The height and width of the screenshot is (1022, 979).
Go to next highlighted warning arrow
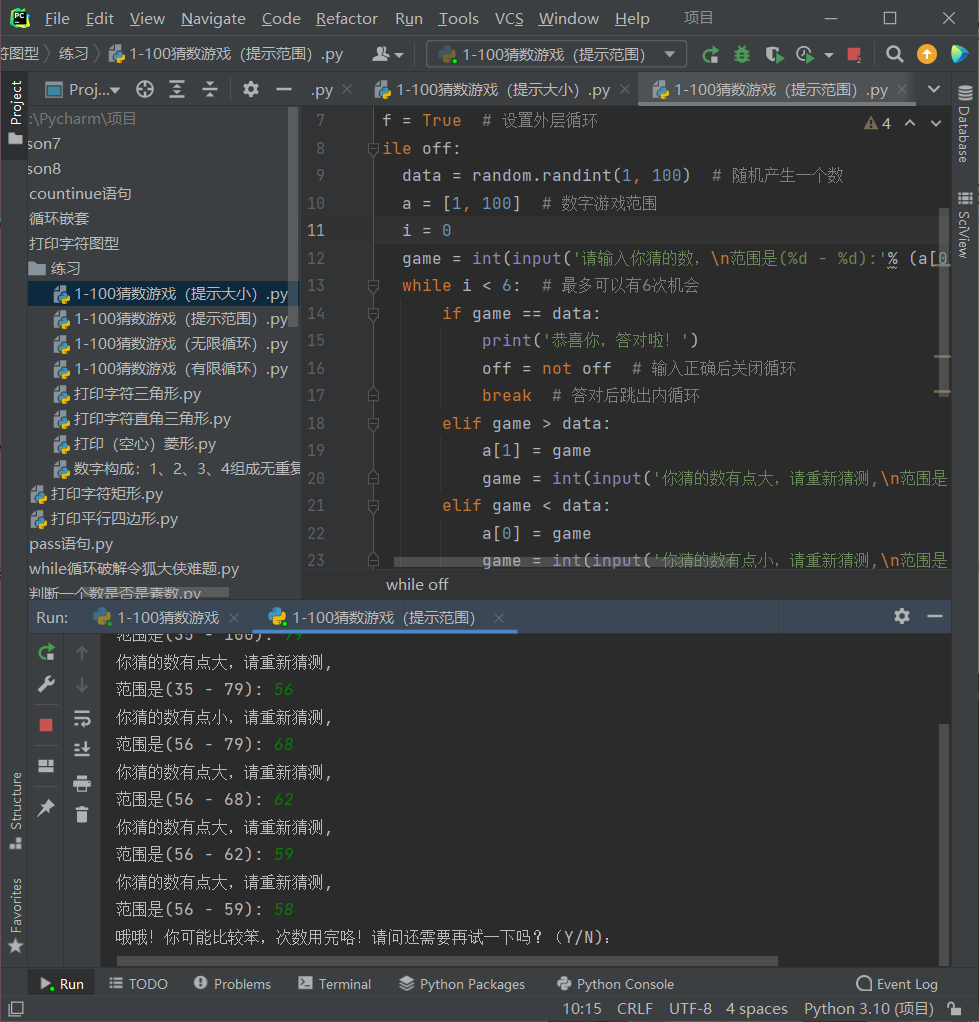point(936,123)
